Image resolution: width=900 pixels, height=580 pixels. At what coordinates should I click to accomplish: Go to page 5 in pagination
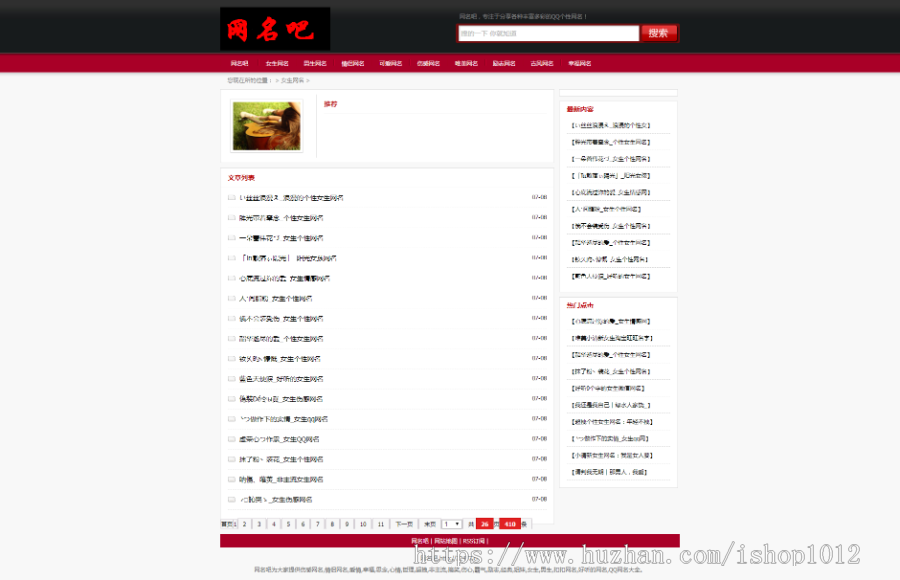pyautogui.click(x=288, y=524)
